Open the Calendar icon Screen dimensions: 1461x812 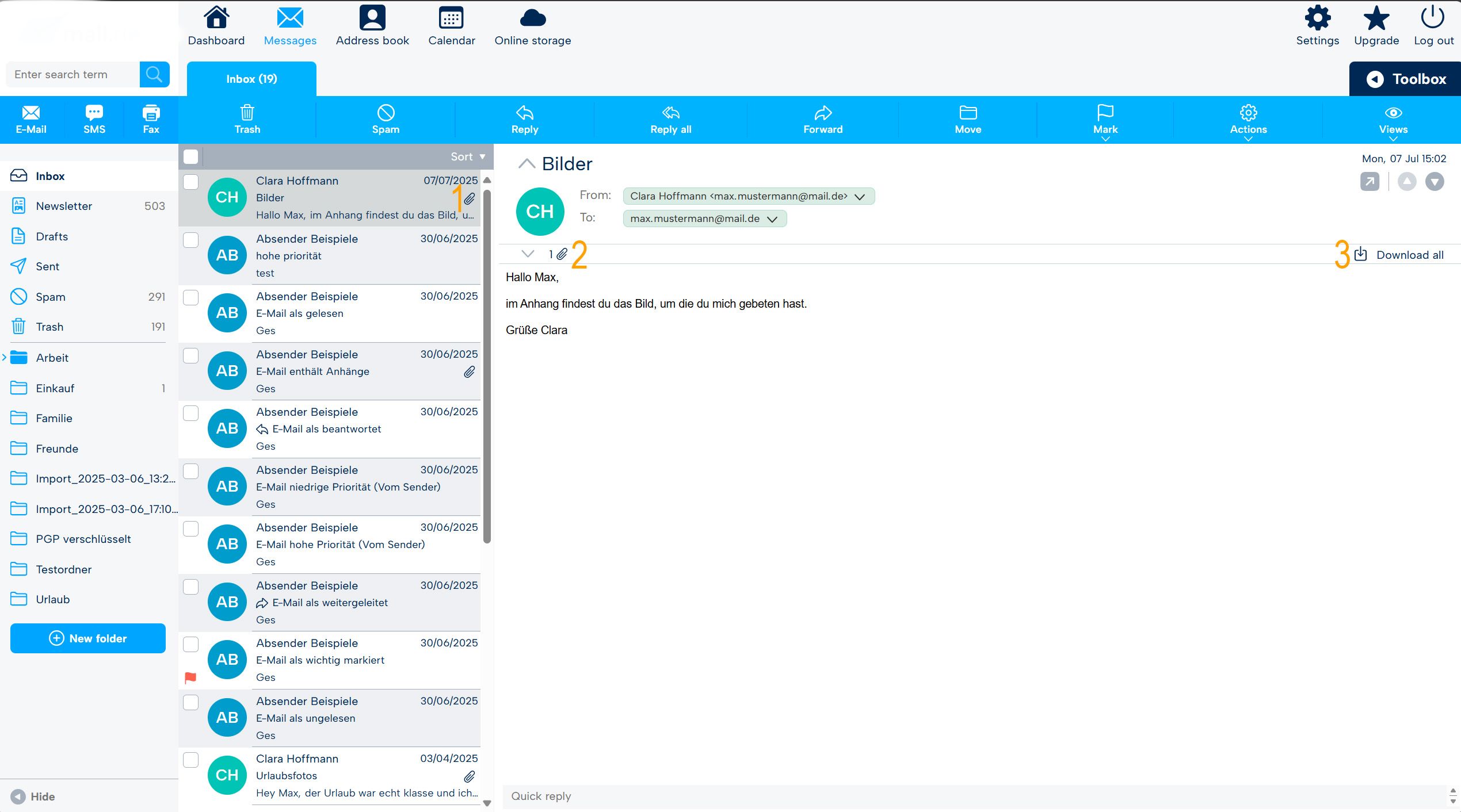coord(451,18)
